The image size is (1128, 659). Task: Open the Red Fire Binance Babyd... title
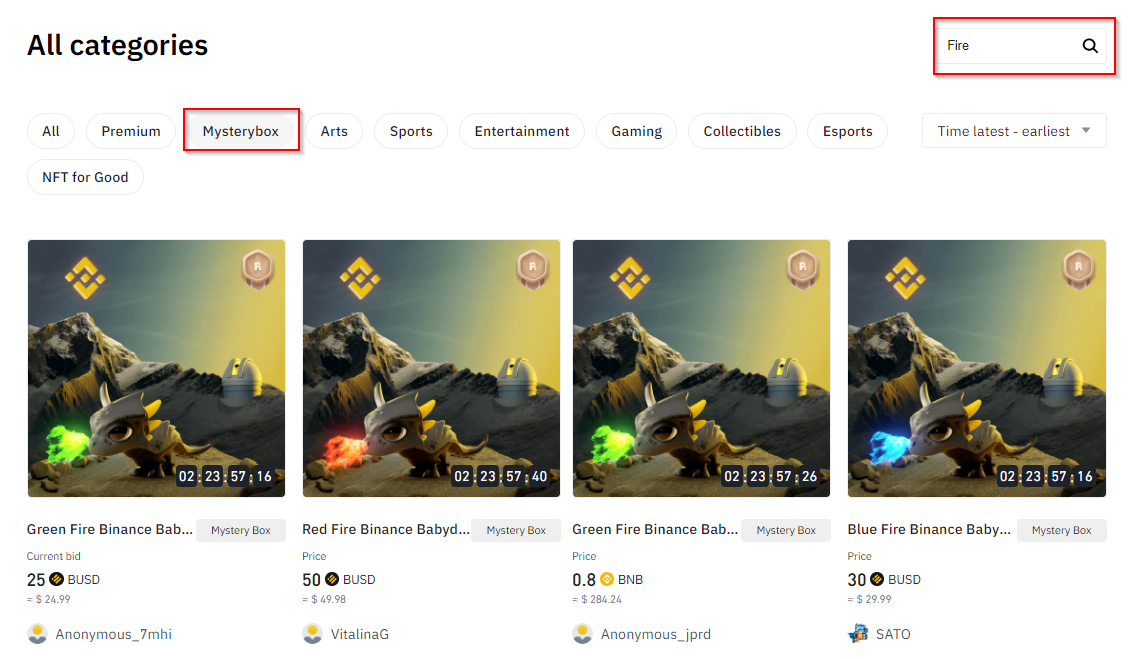tap(386, 530)
